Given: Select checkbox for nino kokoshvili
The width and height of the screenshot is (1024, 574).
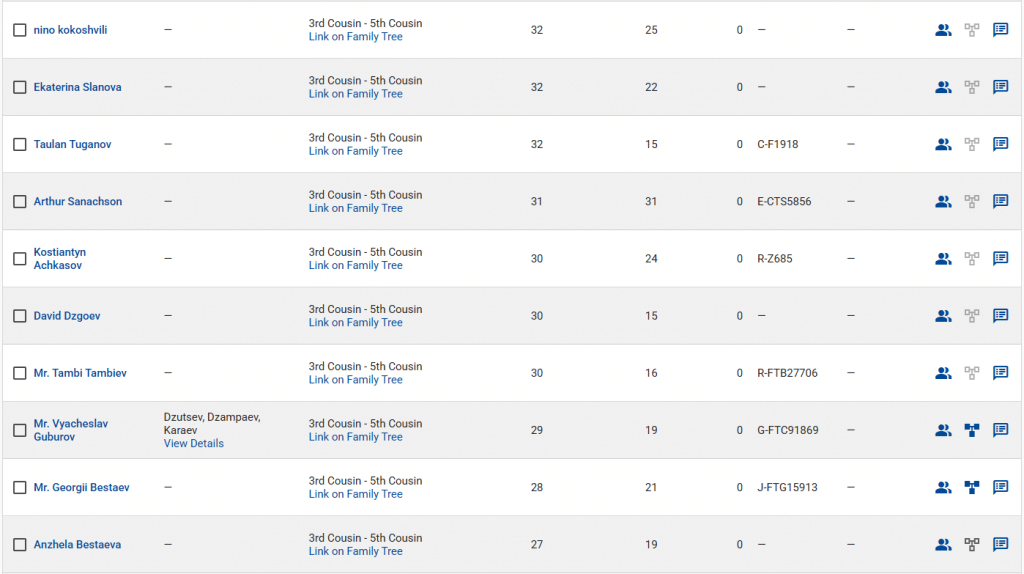Looking at the screenshot, I should tap(20, 30).
